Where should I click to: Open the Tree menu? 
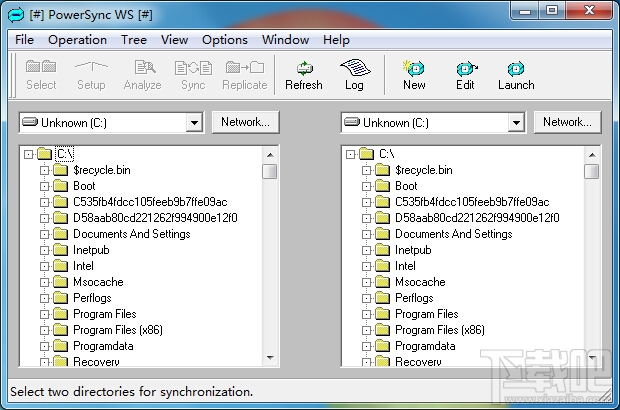[134, 40]
